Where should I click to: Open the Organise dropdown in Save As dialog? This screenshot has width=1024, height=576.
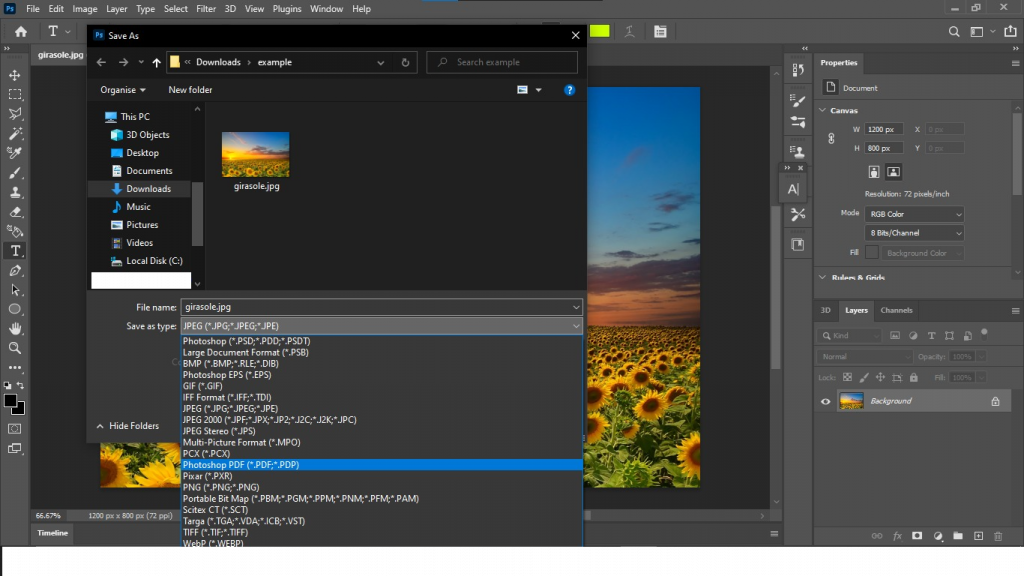122,89
